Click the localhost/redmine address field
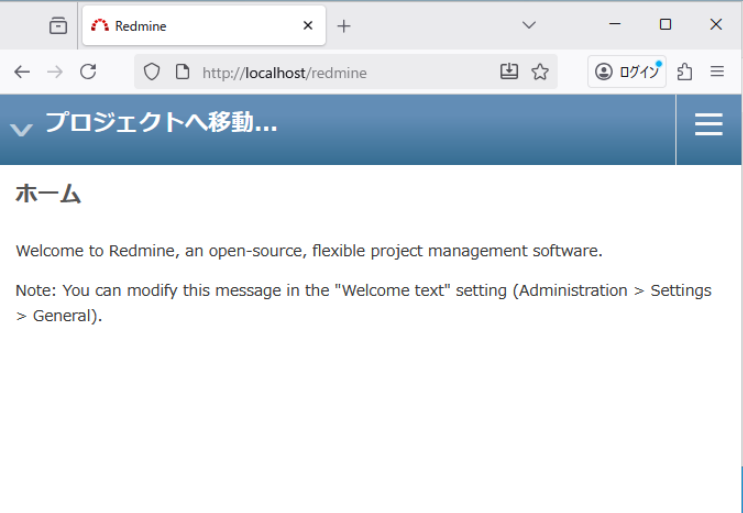The image size is (743, 513). tap(330, 72)
